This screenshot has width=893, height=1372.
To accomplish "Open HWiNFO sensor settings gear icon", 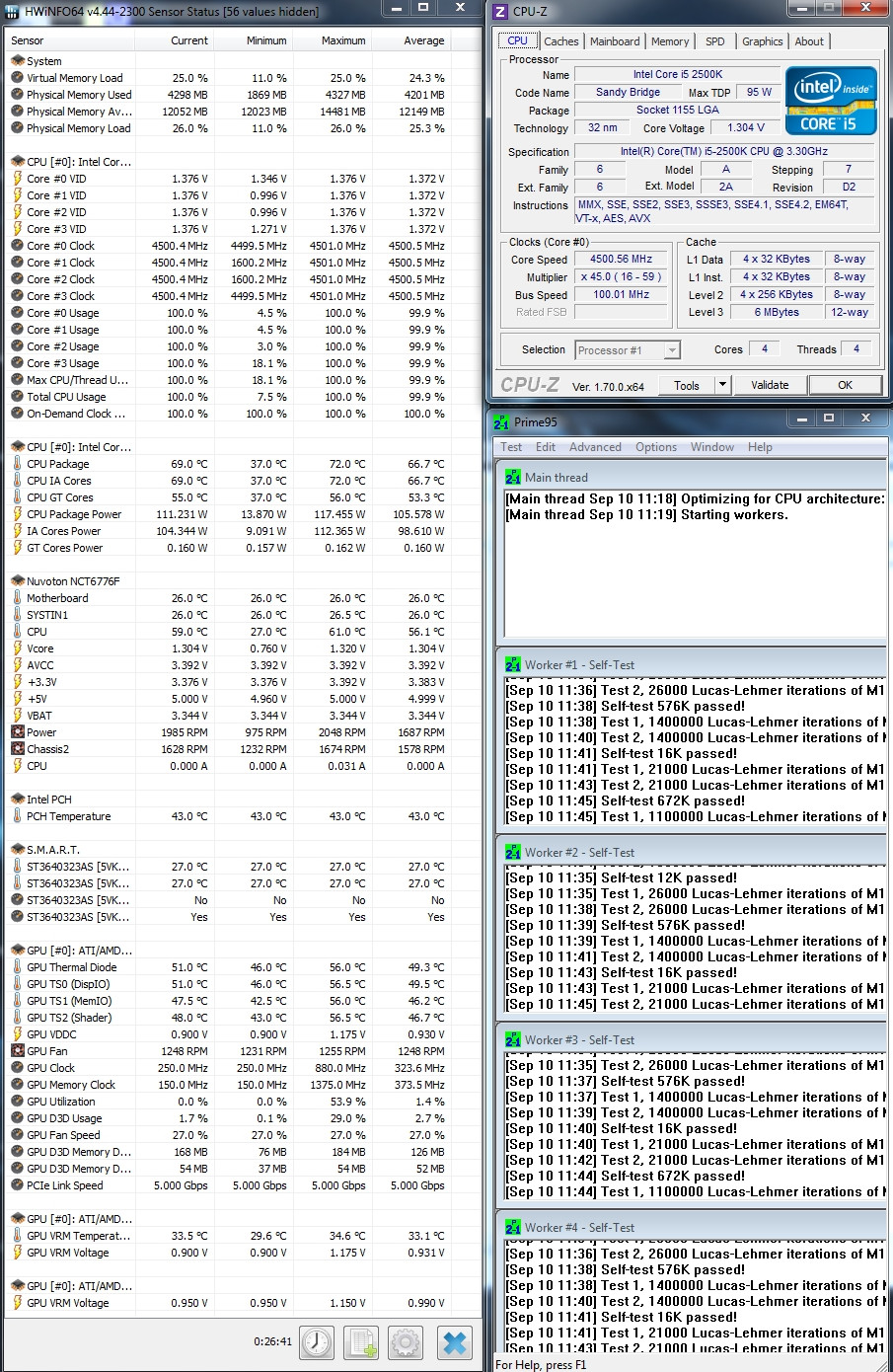I will click(x=406, y=1342).
